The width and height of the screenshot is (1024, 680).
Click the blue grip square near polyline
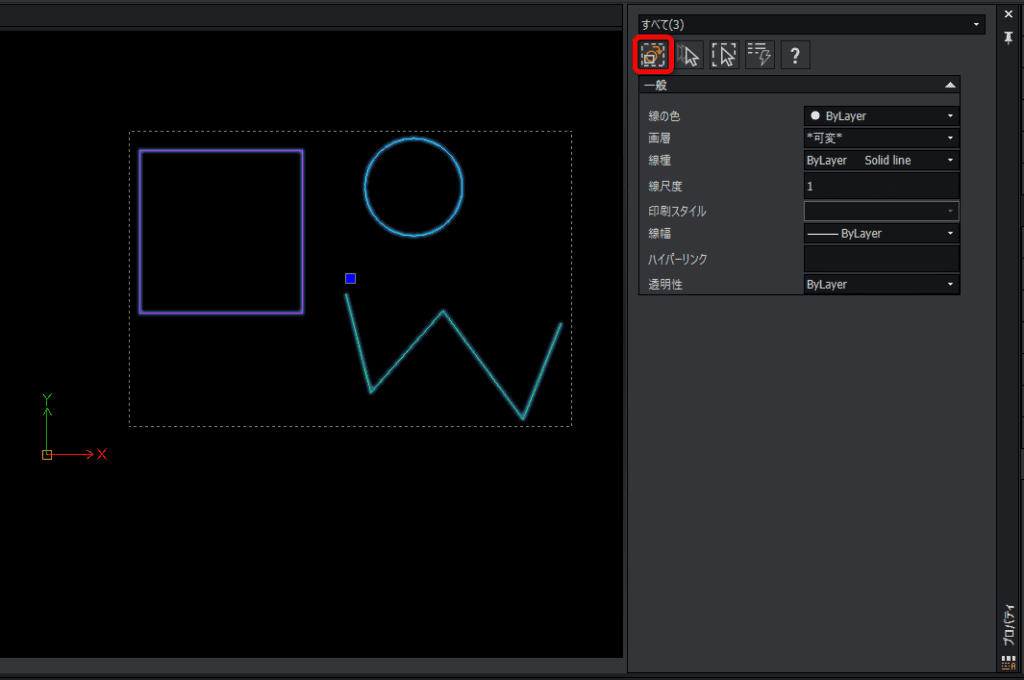click(x=350, y=278)
